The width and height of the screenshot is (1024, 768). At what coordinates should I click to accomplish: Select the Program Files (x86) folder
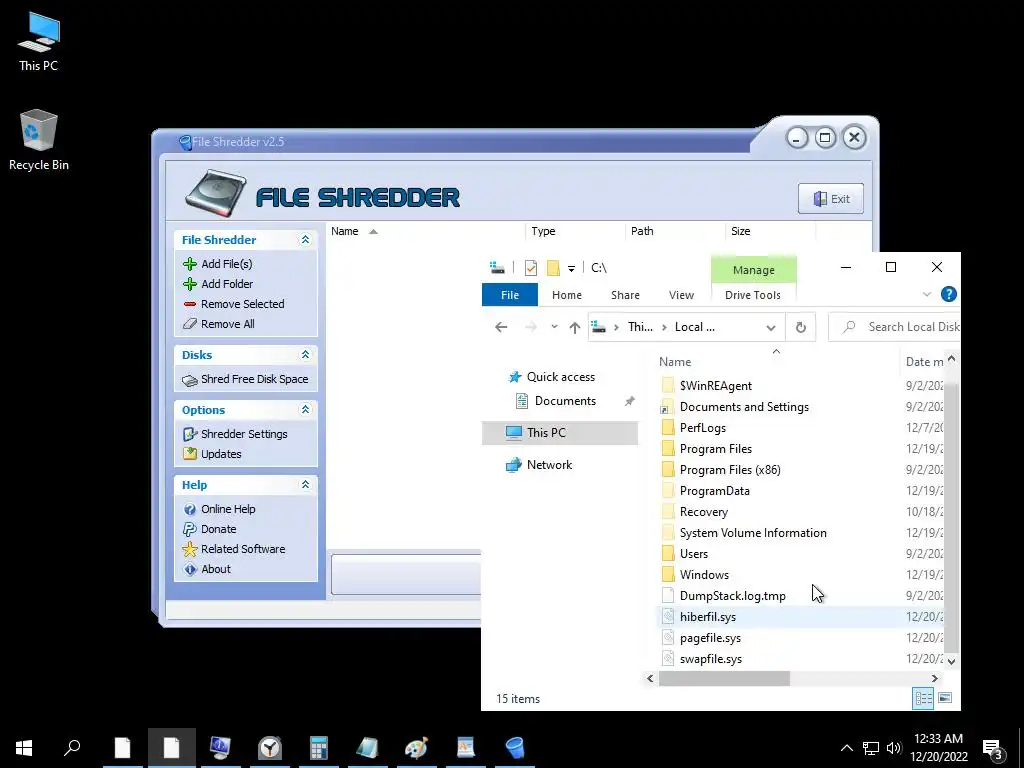click(x=729, y=470)
